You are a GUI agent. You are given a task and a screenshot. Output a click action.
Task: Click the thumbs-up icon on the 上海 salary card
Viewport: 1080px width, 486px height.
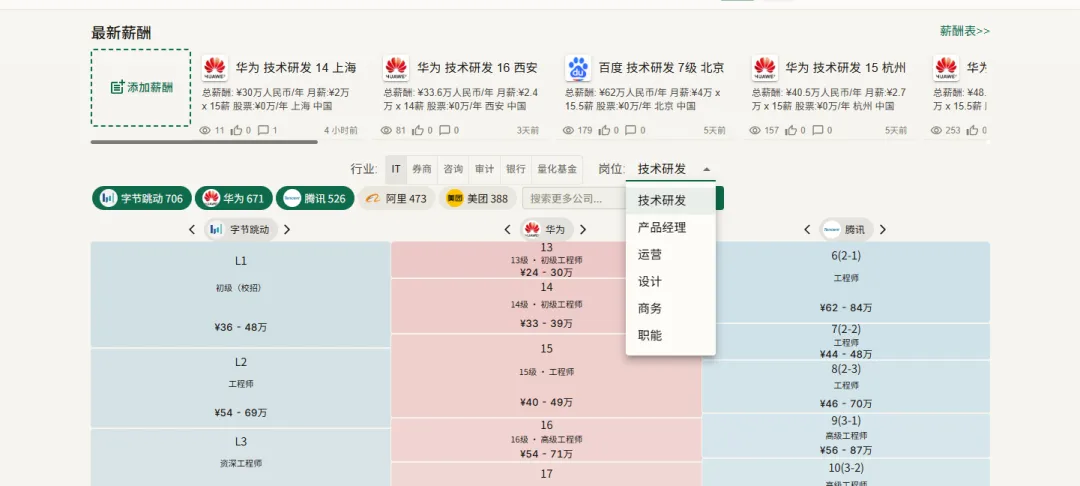[x=236, y=130]
